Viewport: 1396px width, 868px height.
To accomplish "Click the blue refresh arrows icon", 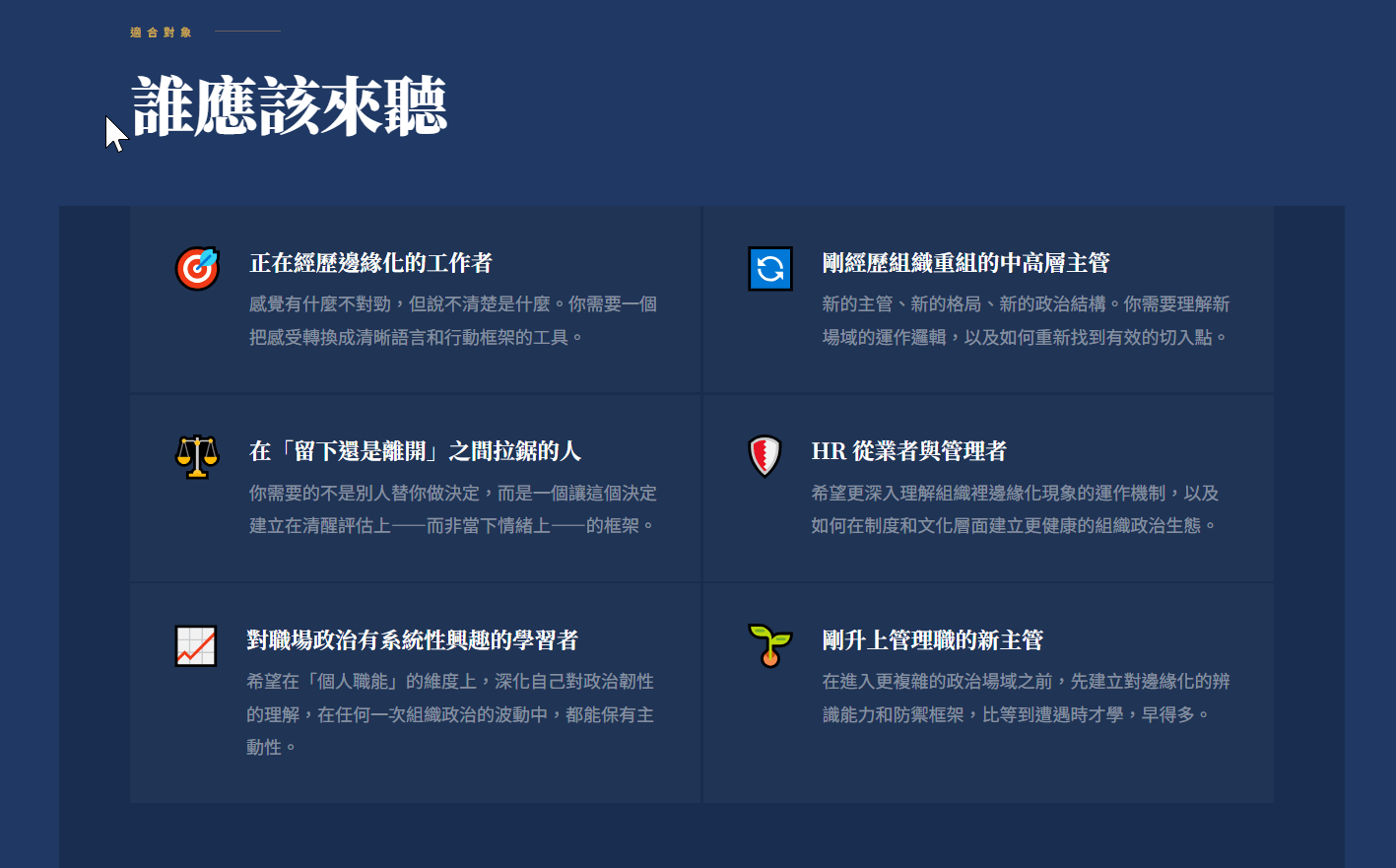I will tap(769, 268).
